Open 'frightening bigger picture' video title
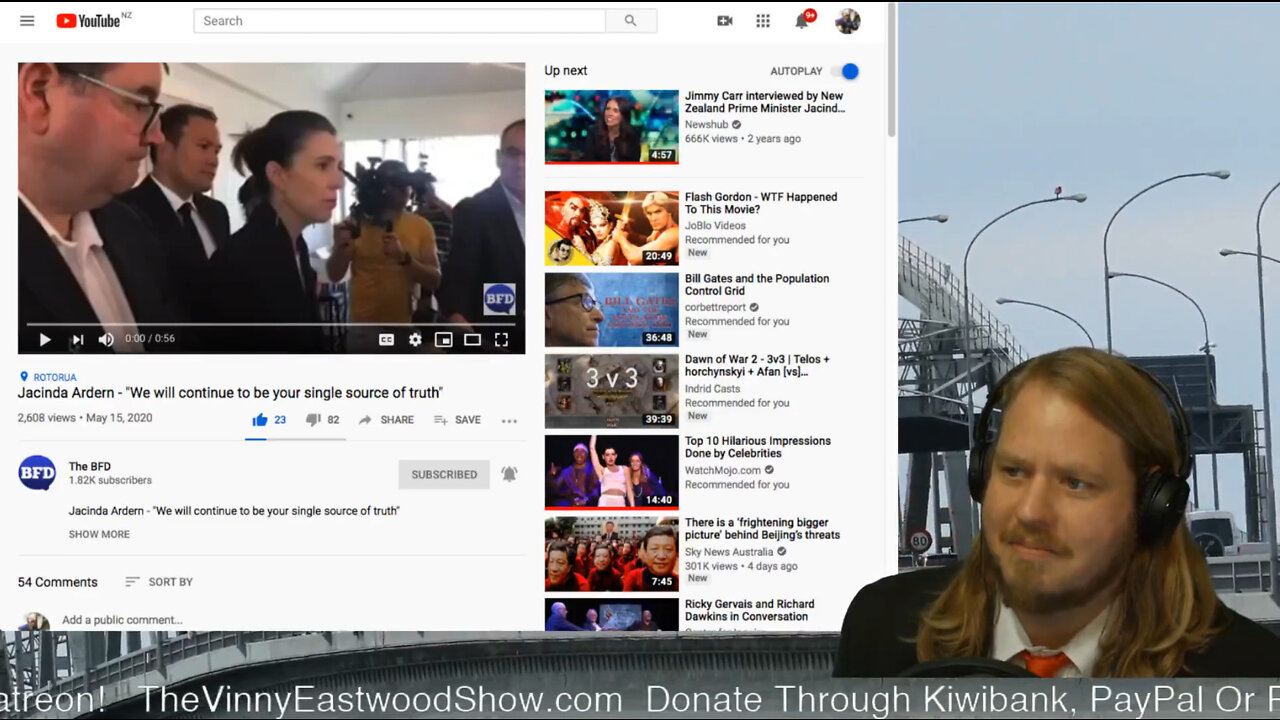1280x720 pixels. [762, 528]
